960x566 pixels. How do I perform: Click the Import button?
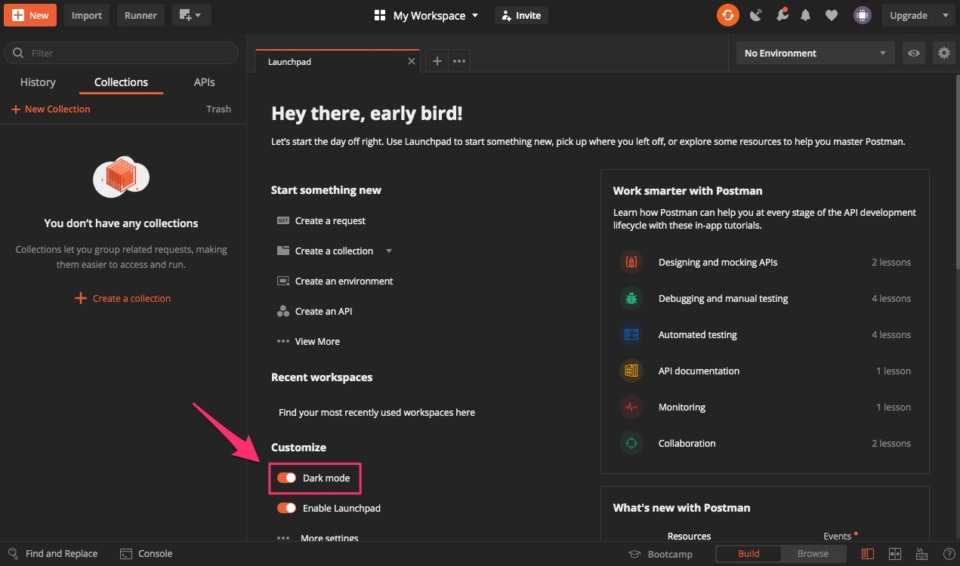pos(86,15)
